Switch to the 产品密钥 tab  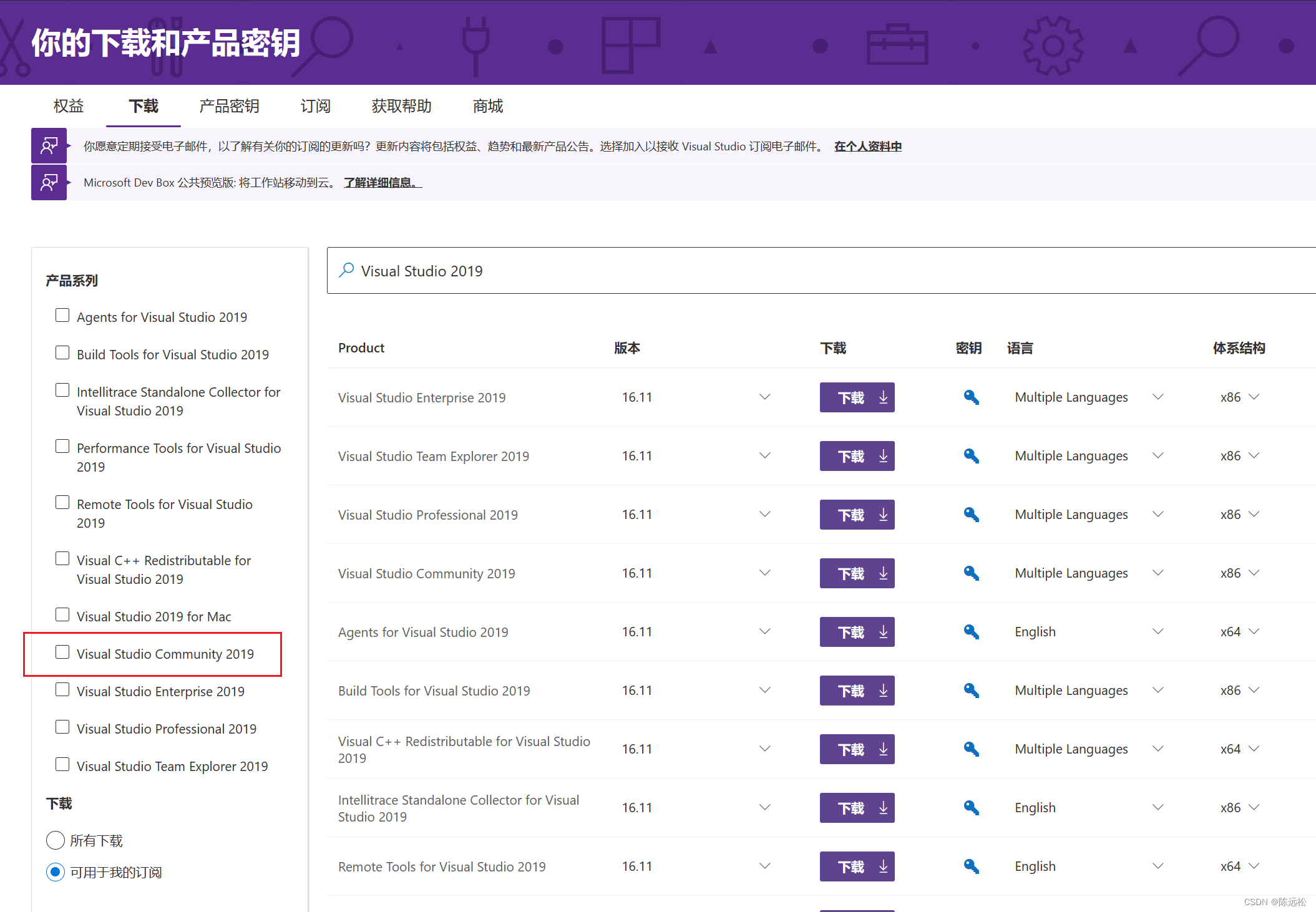(x=229, y=106)
